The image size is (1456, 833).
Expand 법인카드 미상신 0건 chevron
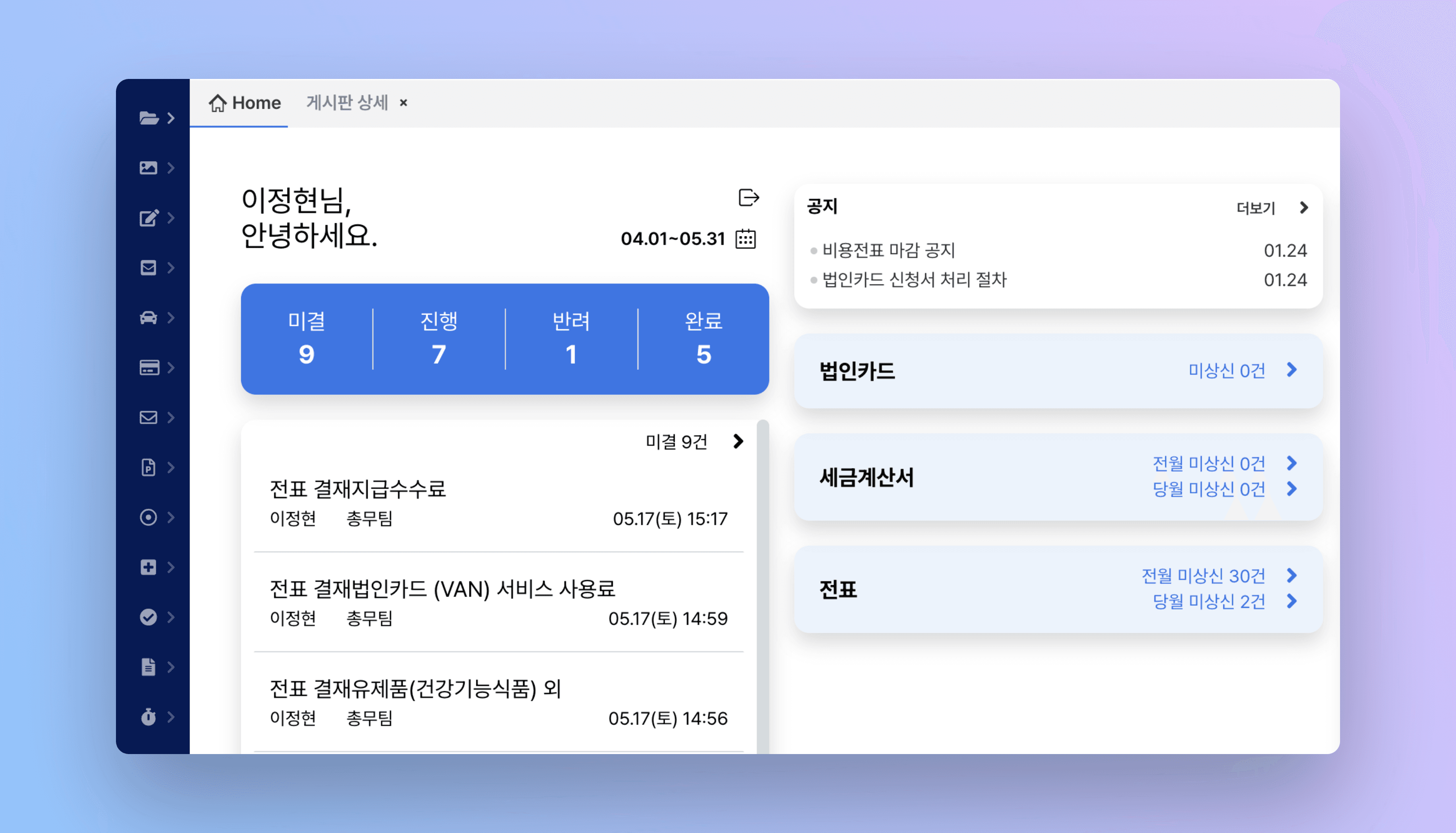(1292, 370)
